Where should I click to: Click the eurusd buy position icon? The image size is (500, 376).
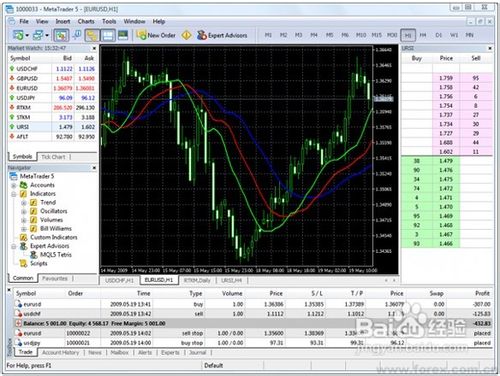[18, 304]
